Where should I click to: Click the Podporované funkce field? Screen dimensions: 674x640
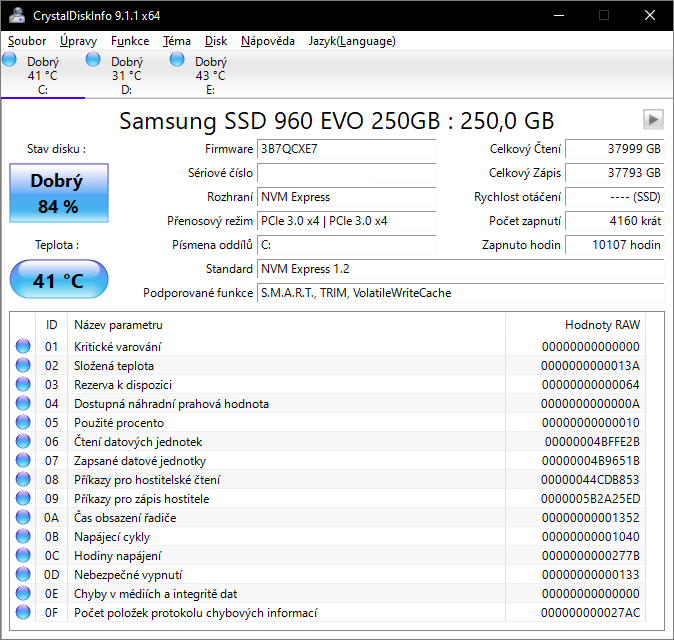coord(461,293)
